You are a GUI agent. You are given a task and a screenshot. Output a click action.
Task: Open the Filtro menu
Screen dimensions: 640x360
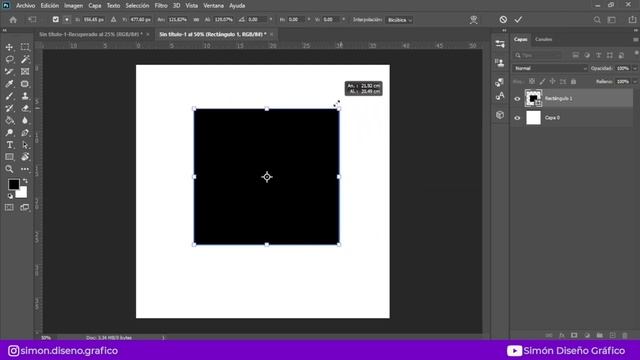pyautogui.click(x=161, y=6)
